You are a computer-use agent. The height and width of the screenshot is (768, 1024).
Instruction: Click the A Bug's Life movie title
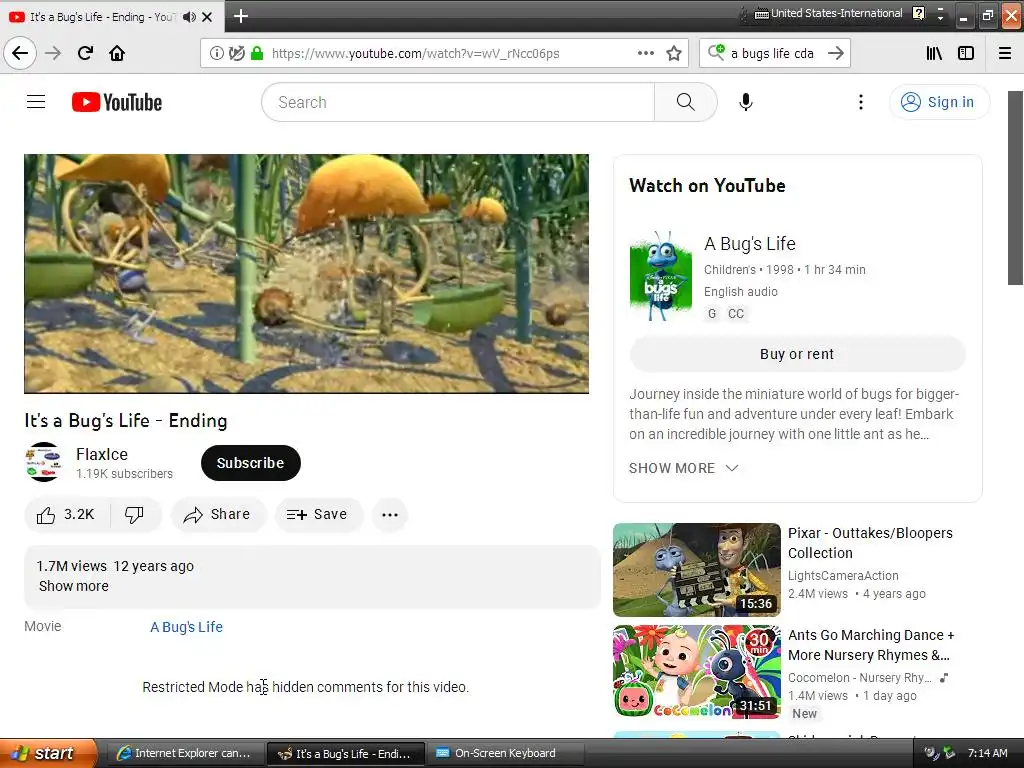[750, 244]
